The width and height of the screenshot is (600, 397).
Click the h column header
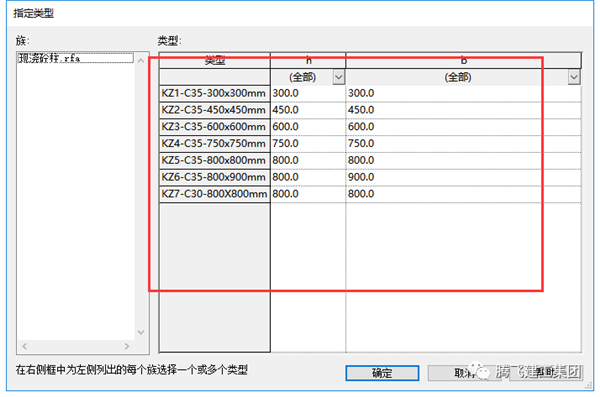[x=308, y=60]
